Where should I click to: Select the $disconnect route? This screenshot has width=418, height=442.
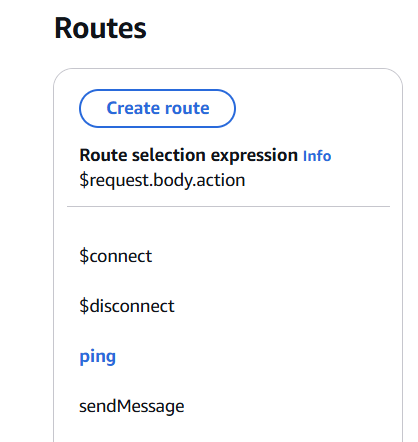[x=127, y=306]
